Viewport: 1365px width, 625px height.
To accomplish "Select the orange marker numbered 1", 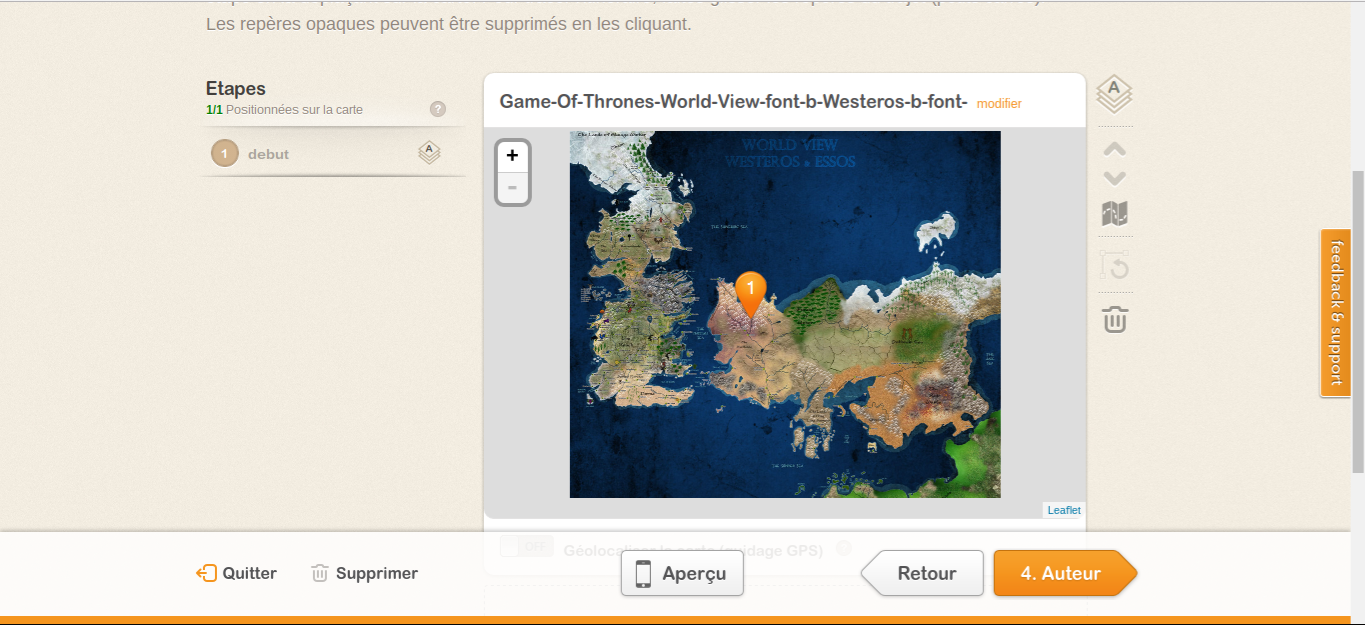I will (750, 295).
